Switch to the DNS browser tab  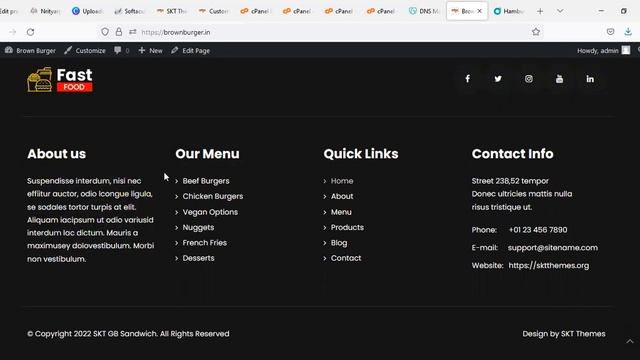(424, 11)
